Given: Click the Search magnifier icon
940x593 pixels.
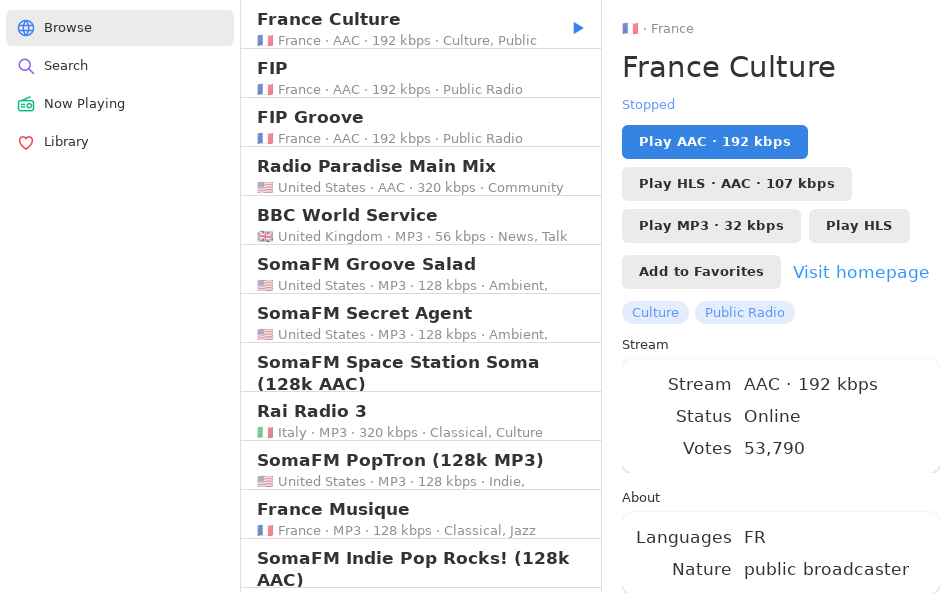Looking at the screenshot, I should (x=26, y=66).
